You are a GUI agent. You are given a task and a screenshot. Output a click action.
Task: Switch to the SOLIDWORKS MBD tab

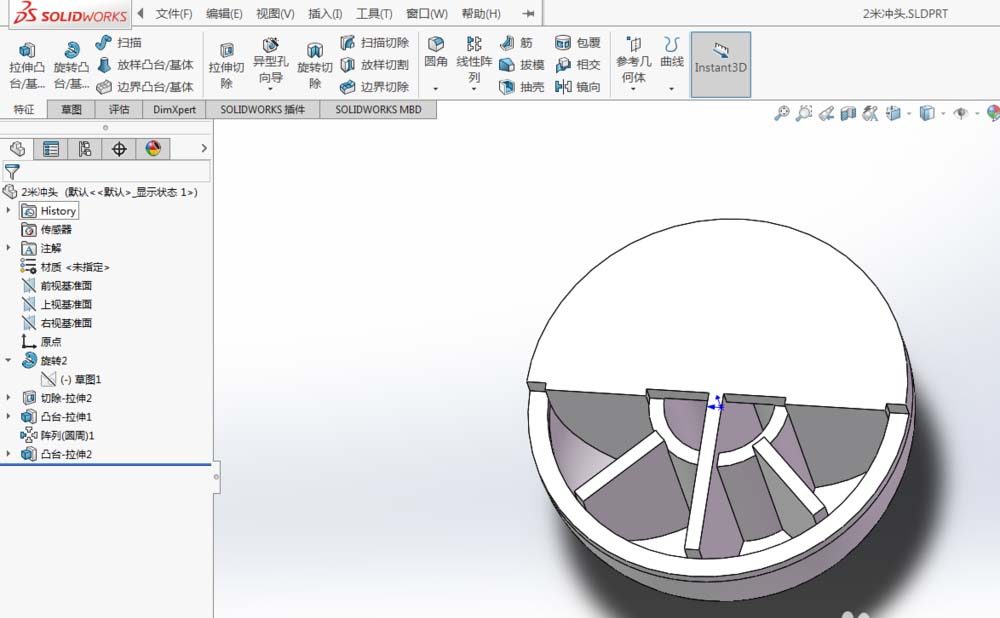378,110
